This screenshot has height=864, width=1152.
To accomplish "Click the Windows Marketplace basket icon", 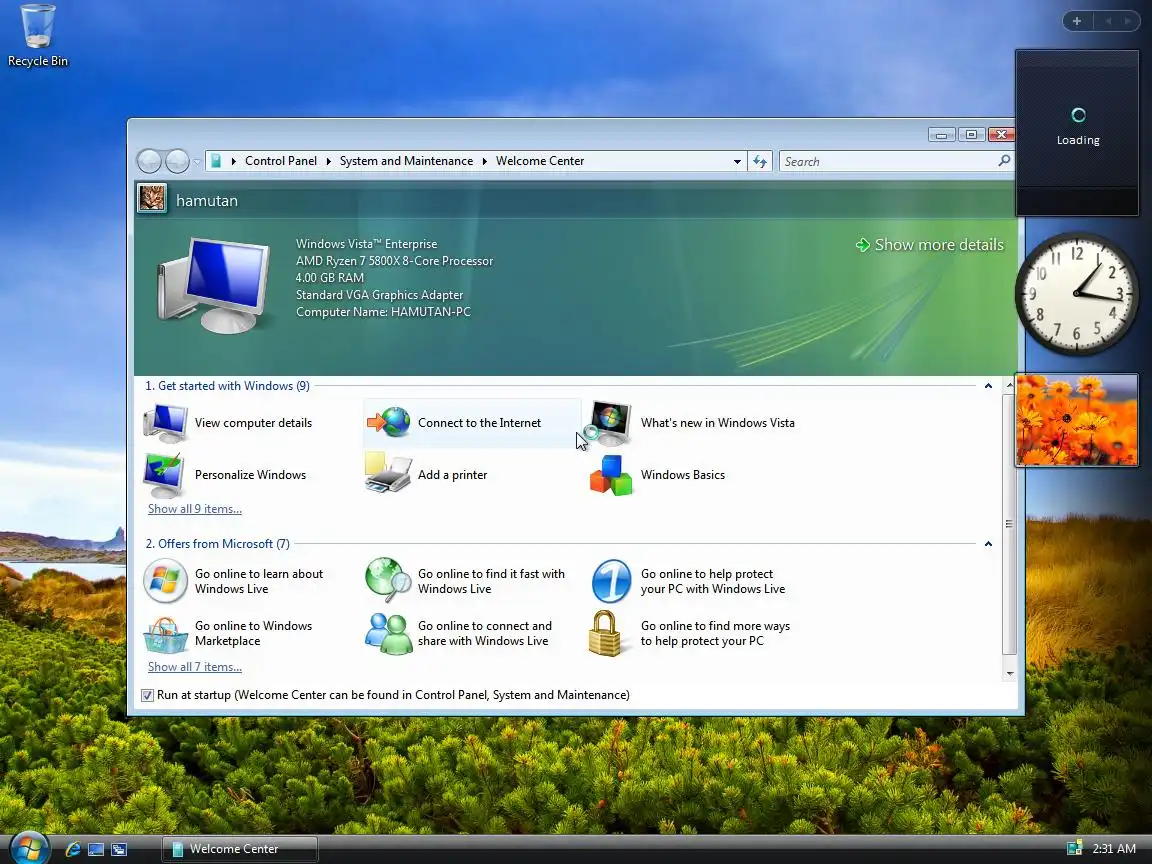I will (166, 634).
